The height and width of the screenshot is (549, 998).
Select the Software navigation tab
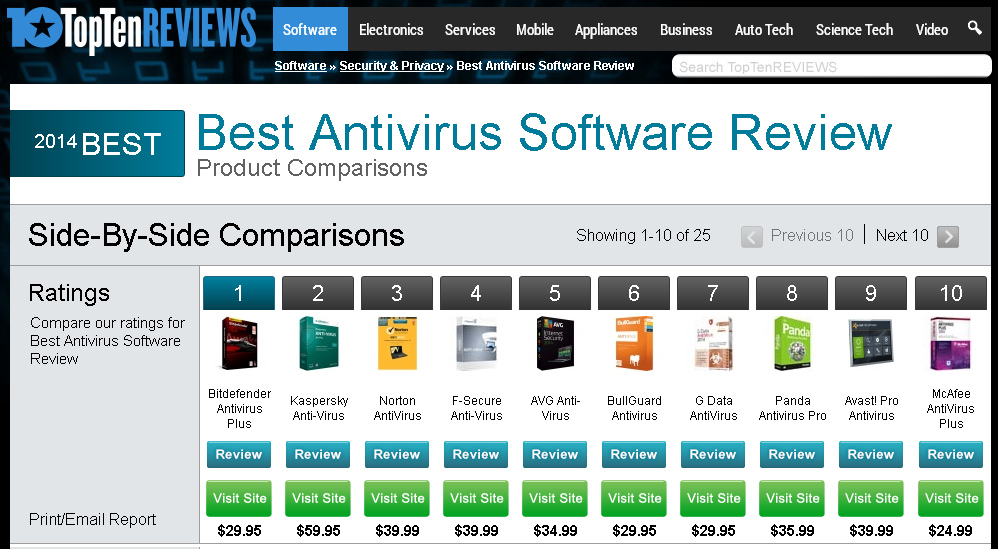[x=310, y=30]
